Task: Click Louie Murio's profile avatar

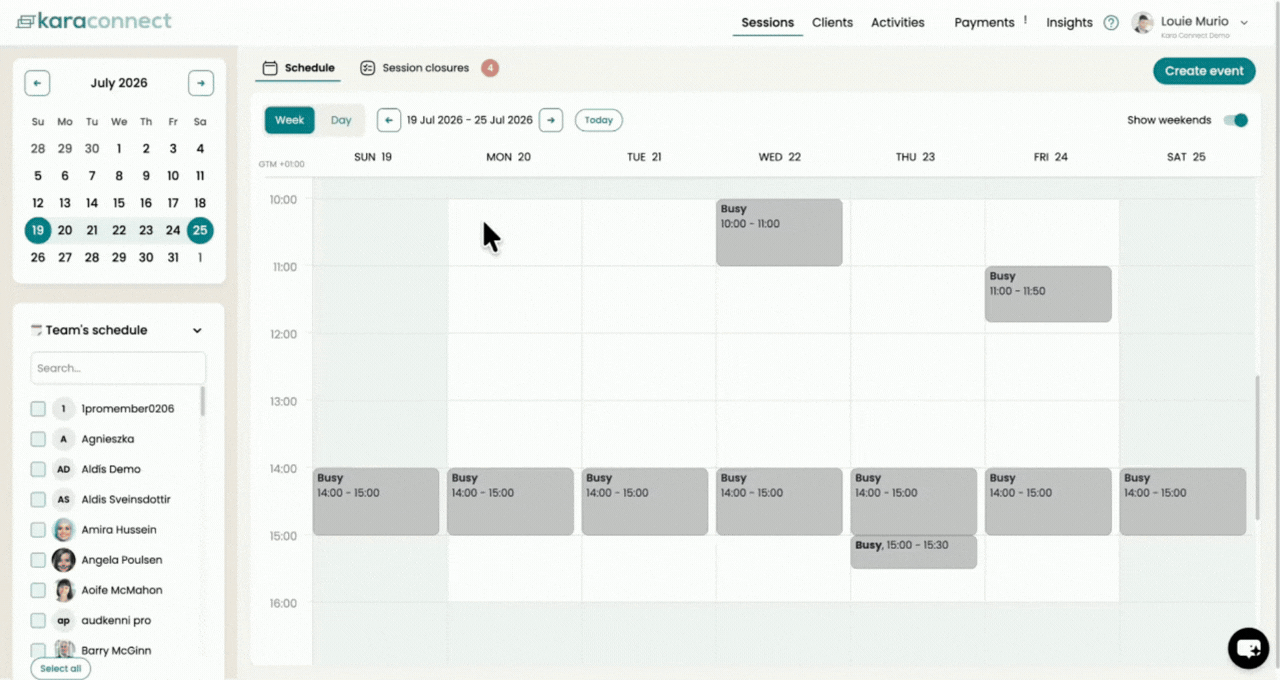Action: coord(1142,22)
